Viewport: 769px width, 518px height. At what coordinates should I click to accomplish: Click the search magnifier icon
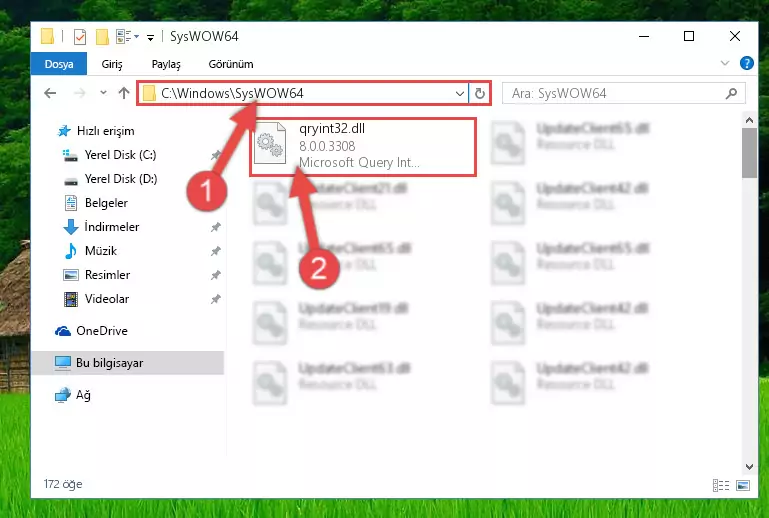731,93
